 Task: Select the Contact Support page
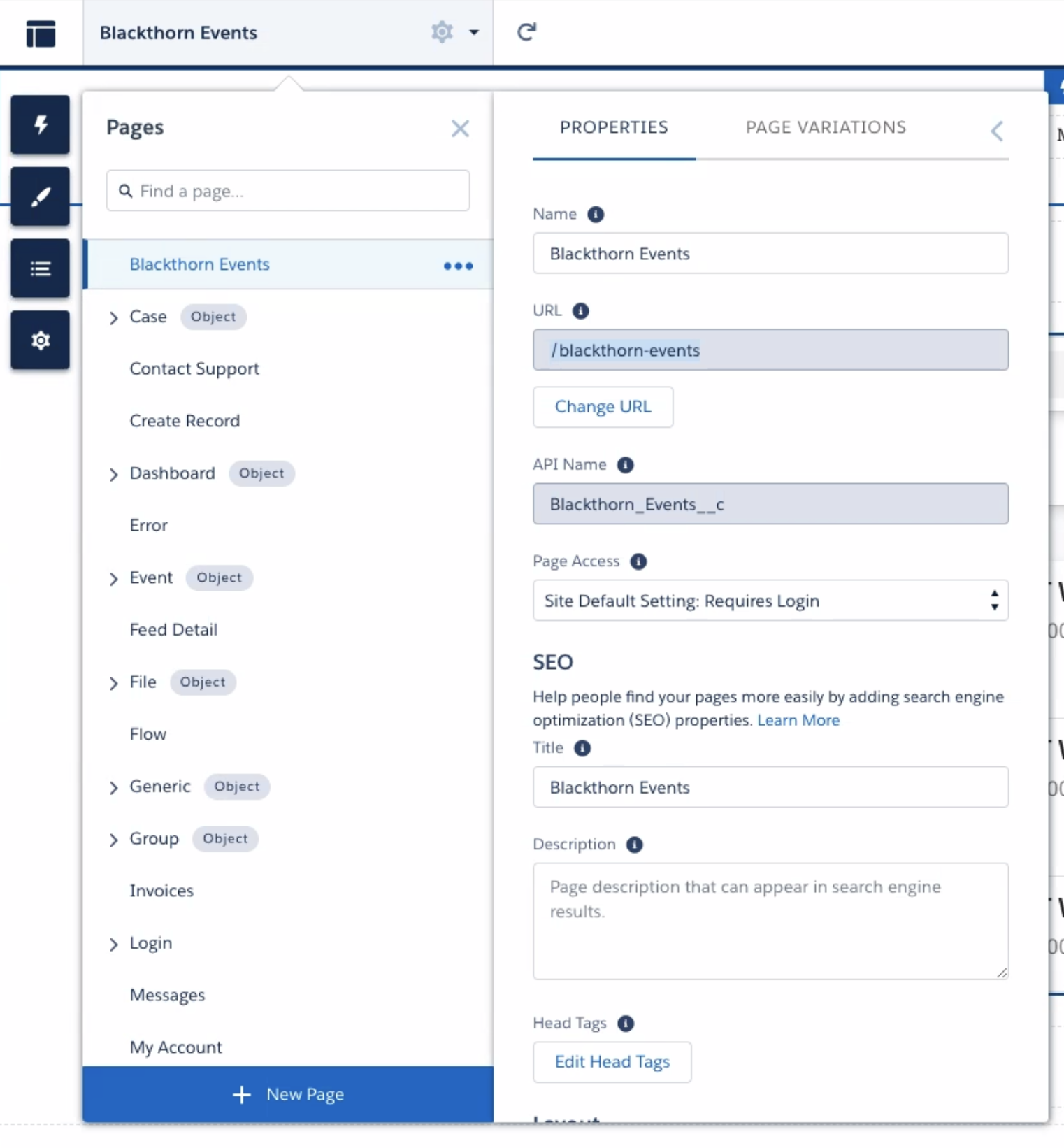tap(194, 368)
